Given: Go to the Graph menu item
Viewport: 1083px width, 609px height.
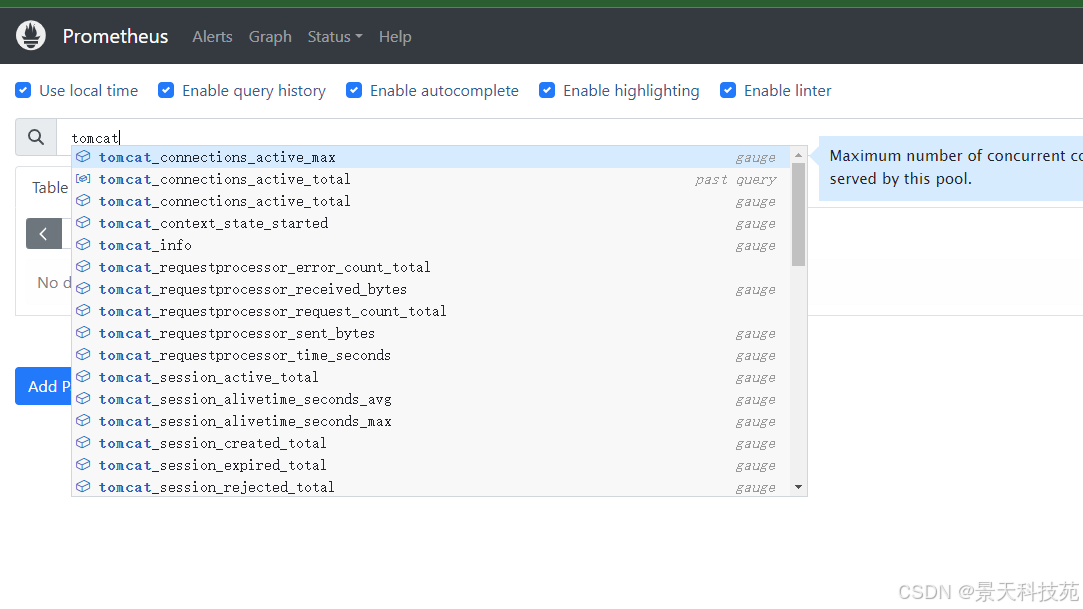Looking at the screenshot, I should click(x=270, y=36).
